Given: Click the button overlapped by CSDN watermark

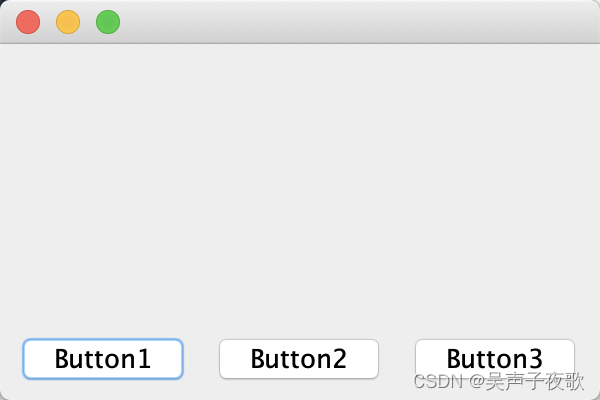Looking at the screenshot, I should [x=495, y=359].
